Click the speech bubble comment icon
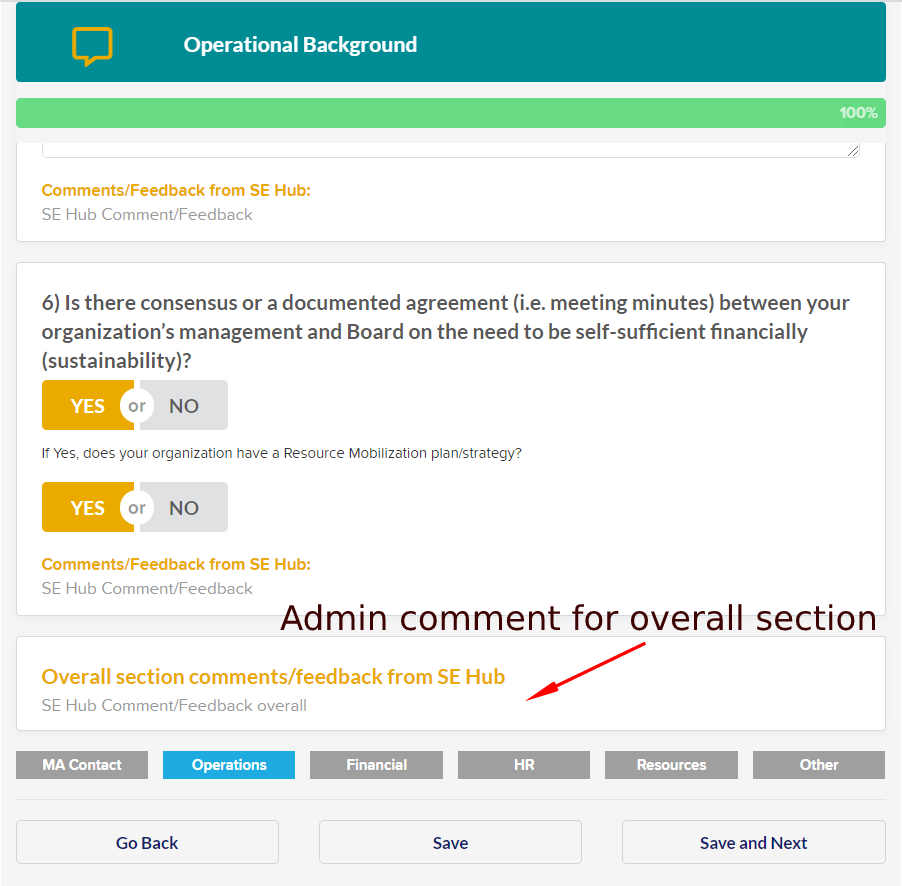The height and width of the screenshot is (886, 902). click(92, 46)
